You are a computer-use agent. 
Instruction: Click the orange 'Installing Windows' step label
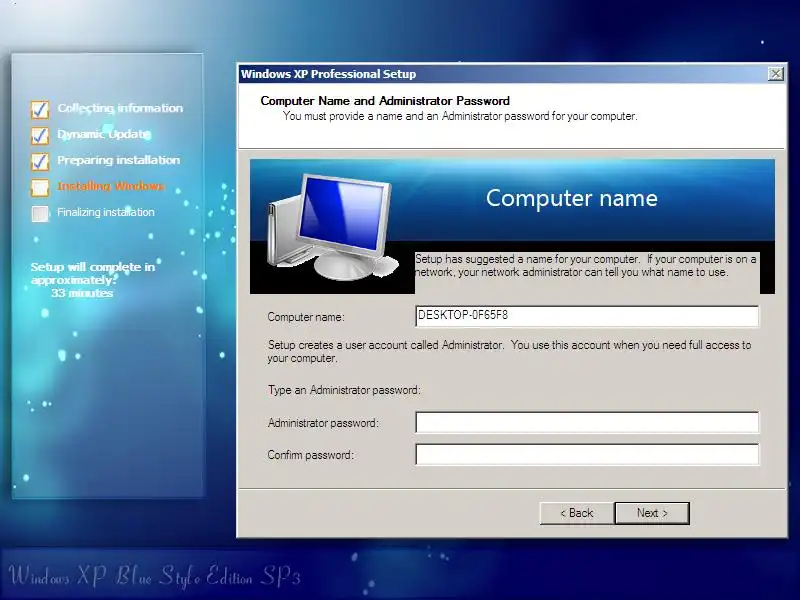click(x=111, y=186)
